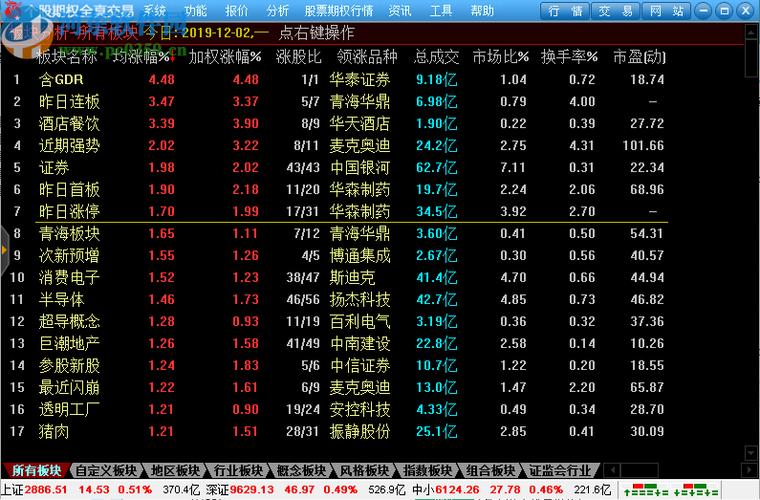Image resolution: width=760 pixels, height=500 pixels.
Task: Click 深证 index value 9629.13
Action: click(x=252, y=490)
